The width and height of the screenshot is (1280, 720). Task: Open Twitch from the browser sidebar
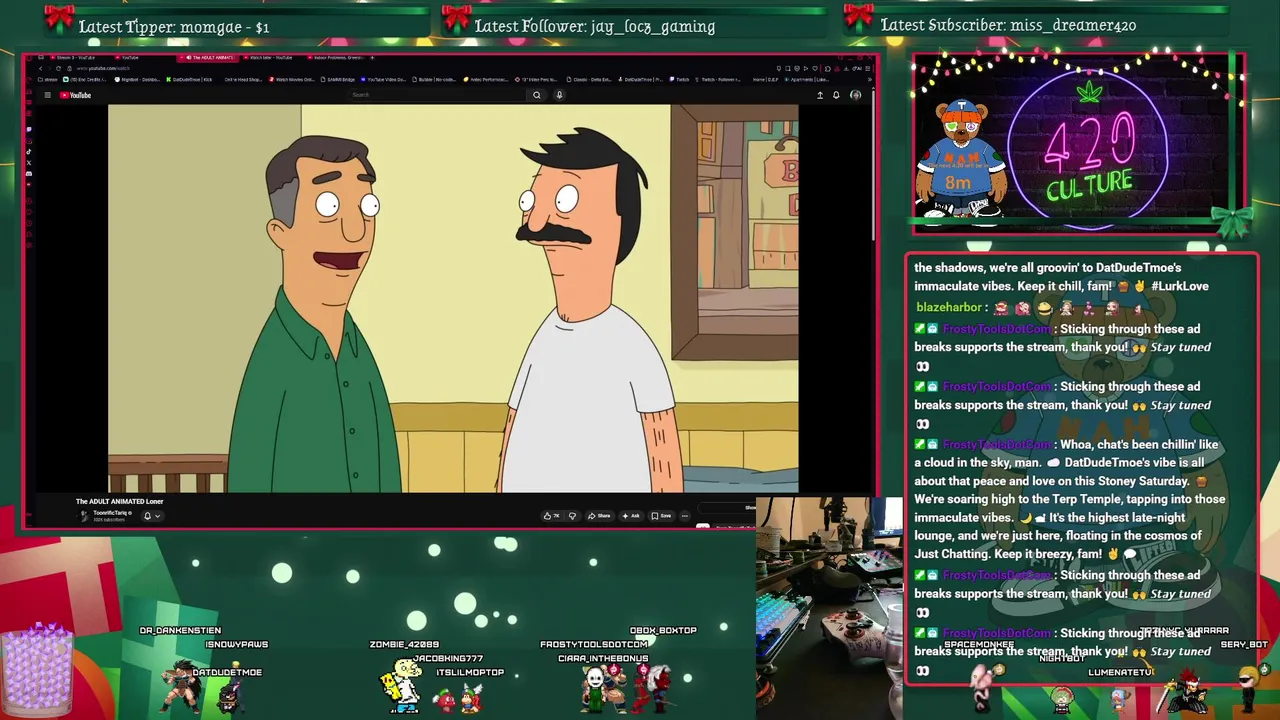coord(29,129)
